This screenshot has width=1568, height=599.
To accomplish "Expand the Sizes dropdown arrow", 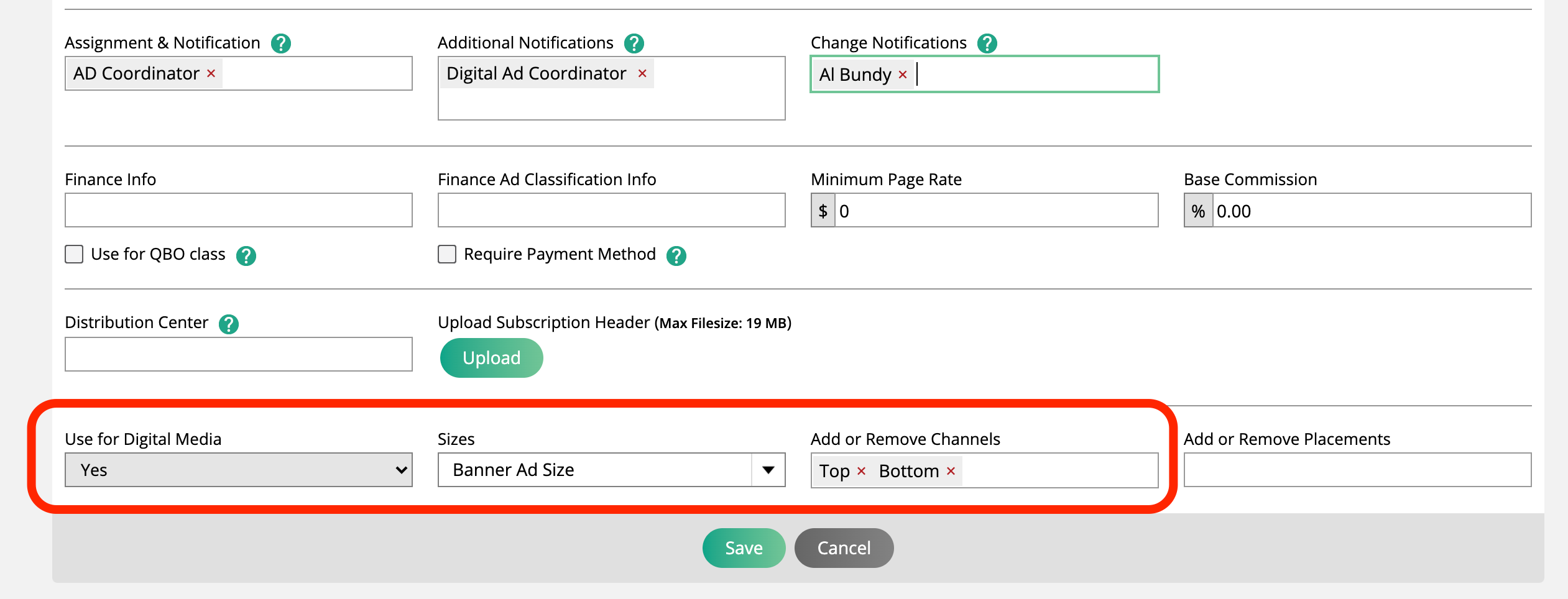I will [x=768, y=470].
